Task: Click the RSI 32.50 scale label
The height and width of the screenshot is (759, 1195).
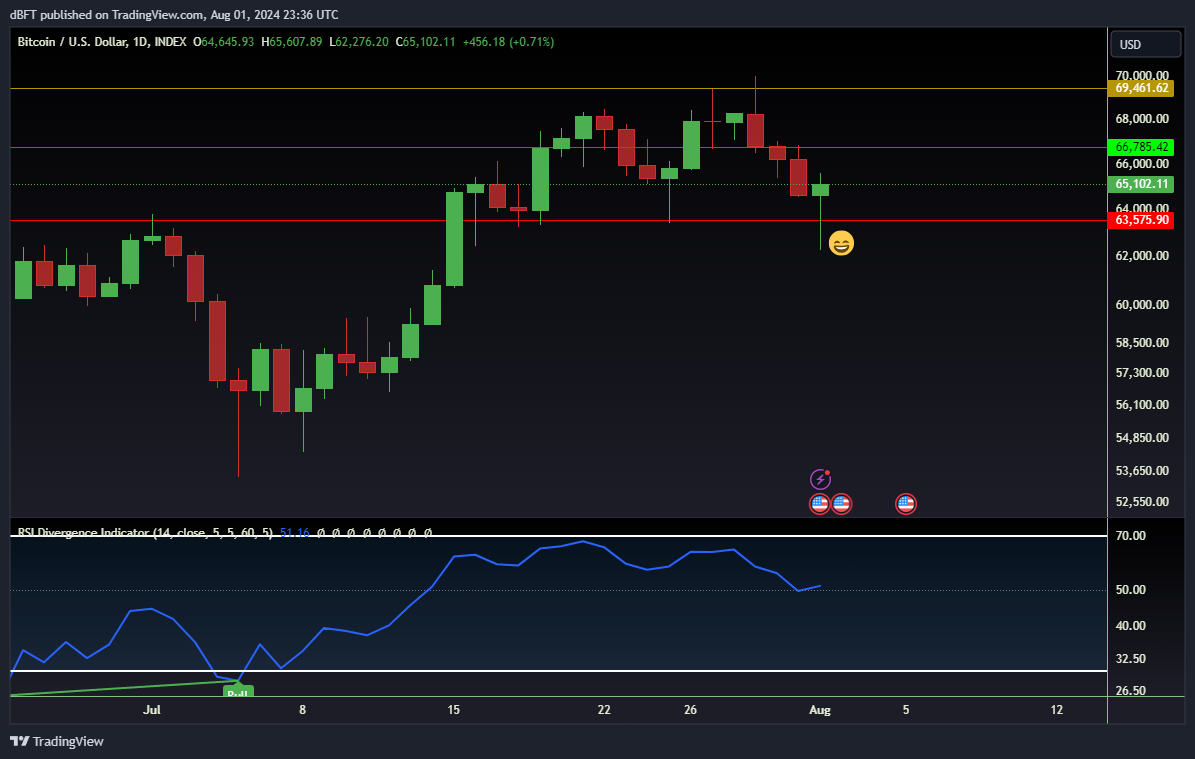Action: [x=1130, y=658]
